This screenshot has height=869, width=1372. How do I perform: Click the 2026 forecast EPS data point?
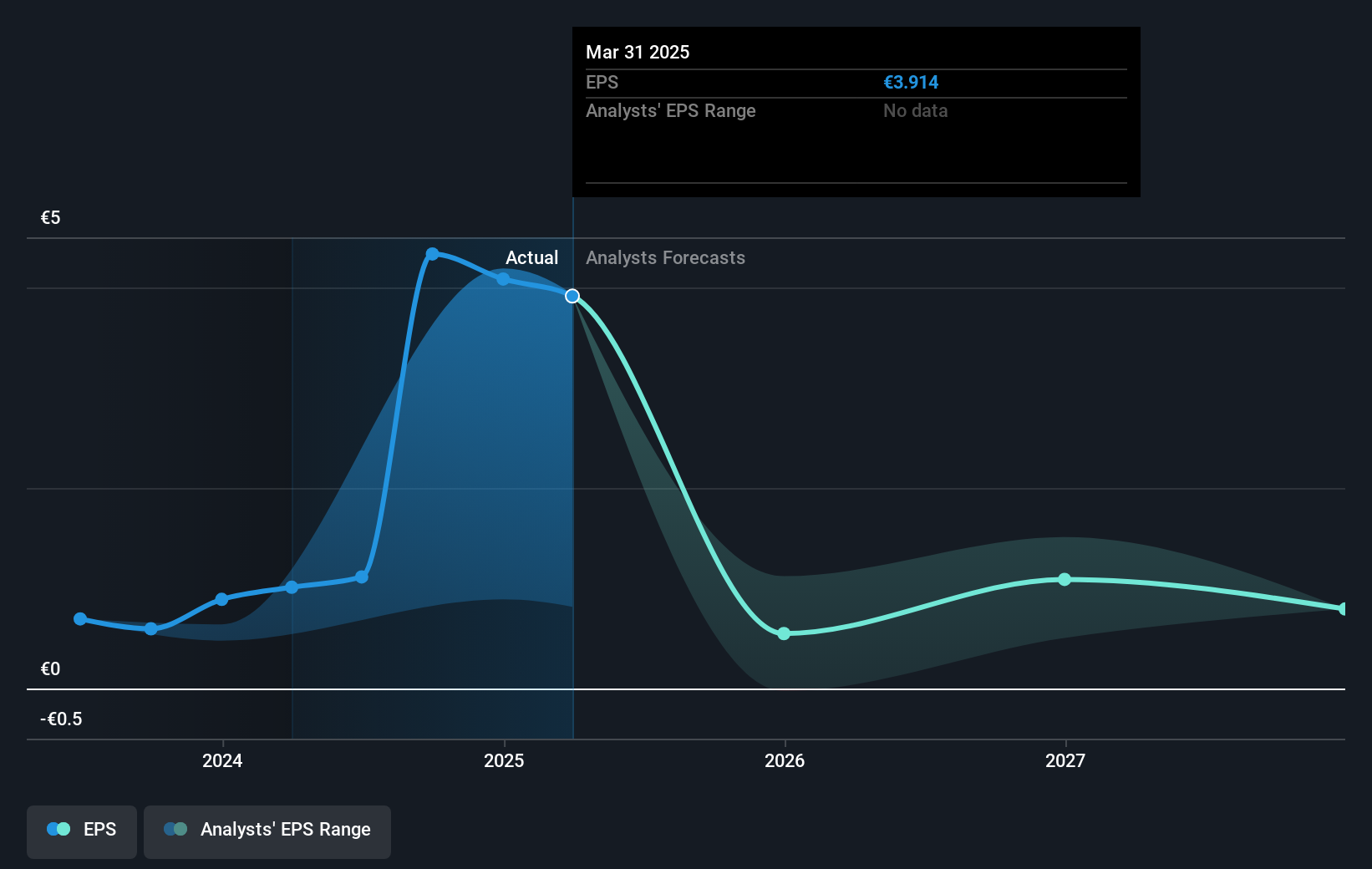click(x=784, y=633)
